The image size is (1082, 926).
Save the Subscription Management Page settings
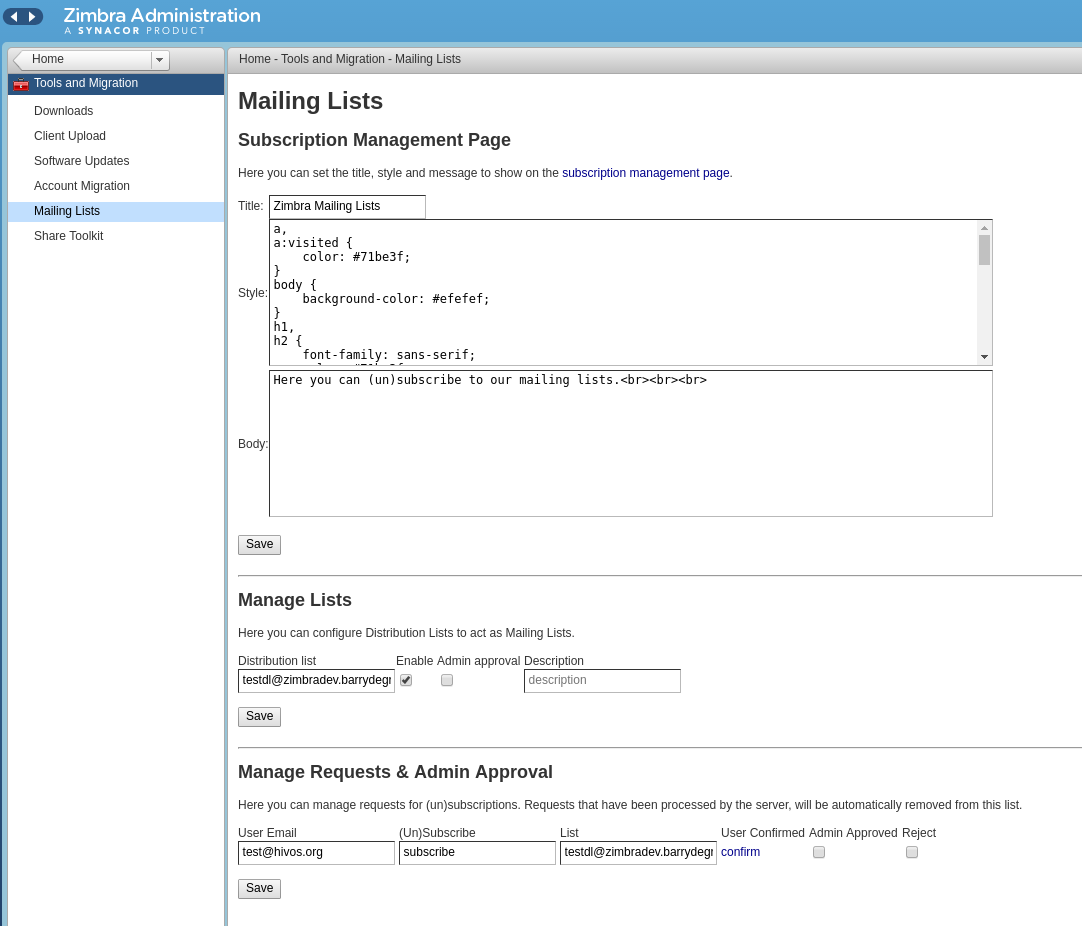click(259, 544)
